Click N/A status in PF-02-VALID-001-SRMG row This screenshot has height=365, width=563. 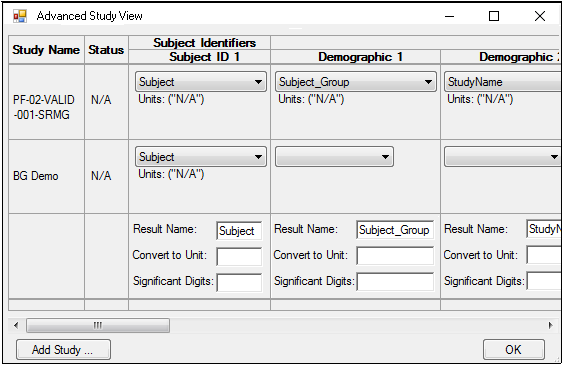[x=101, y=100]
